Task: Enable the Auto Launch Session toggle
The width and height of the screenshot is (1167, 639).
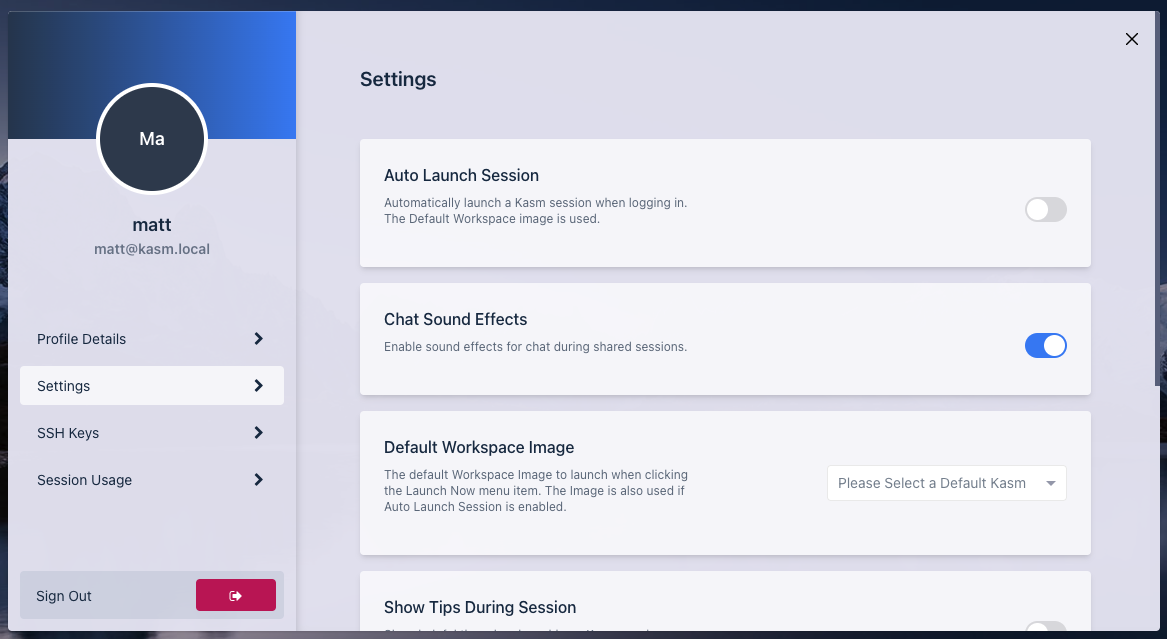Action: [x=1045, y=209]
